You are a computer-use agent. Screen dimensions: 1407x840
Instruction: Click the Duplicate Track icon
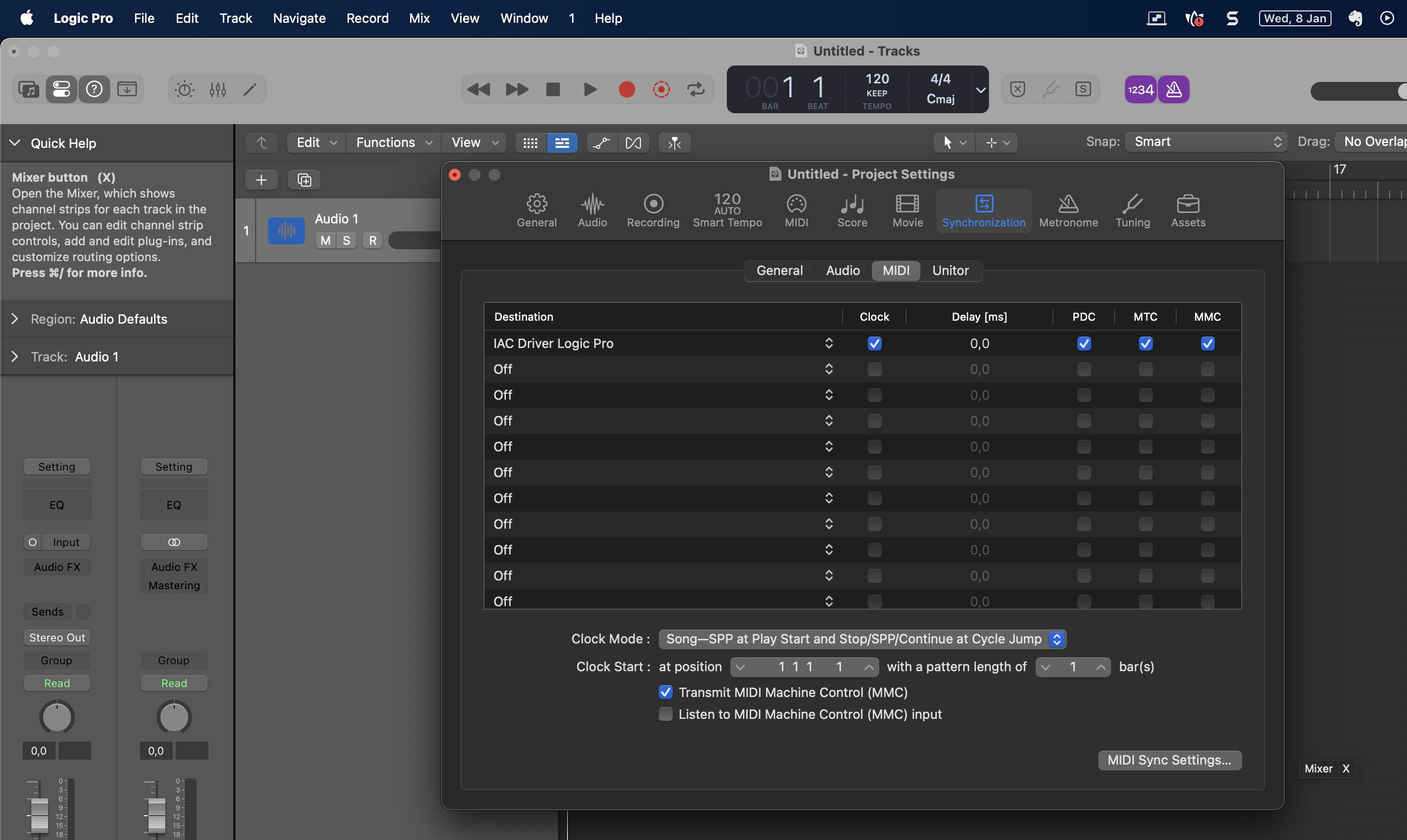point(304,180)
